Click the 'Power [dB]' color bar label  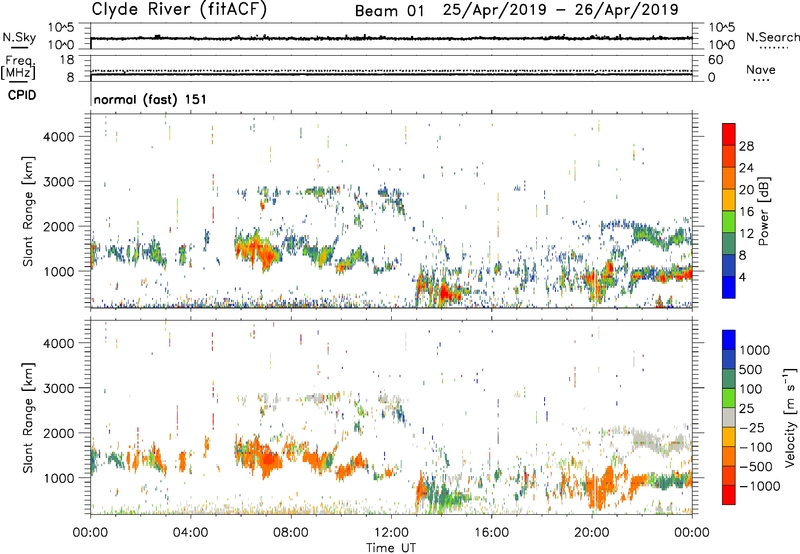click(764, 211)
